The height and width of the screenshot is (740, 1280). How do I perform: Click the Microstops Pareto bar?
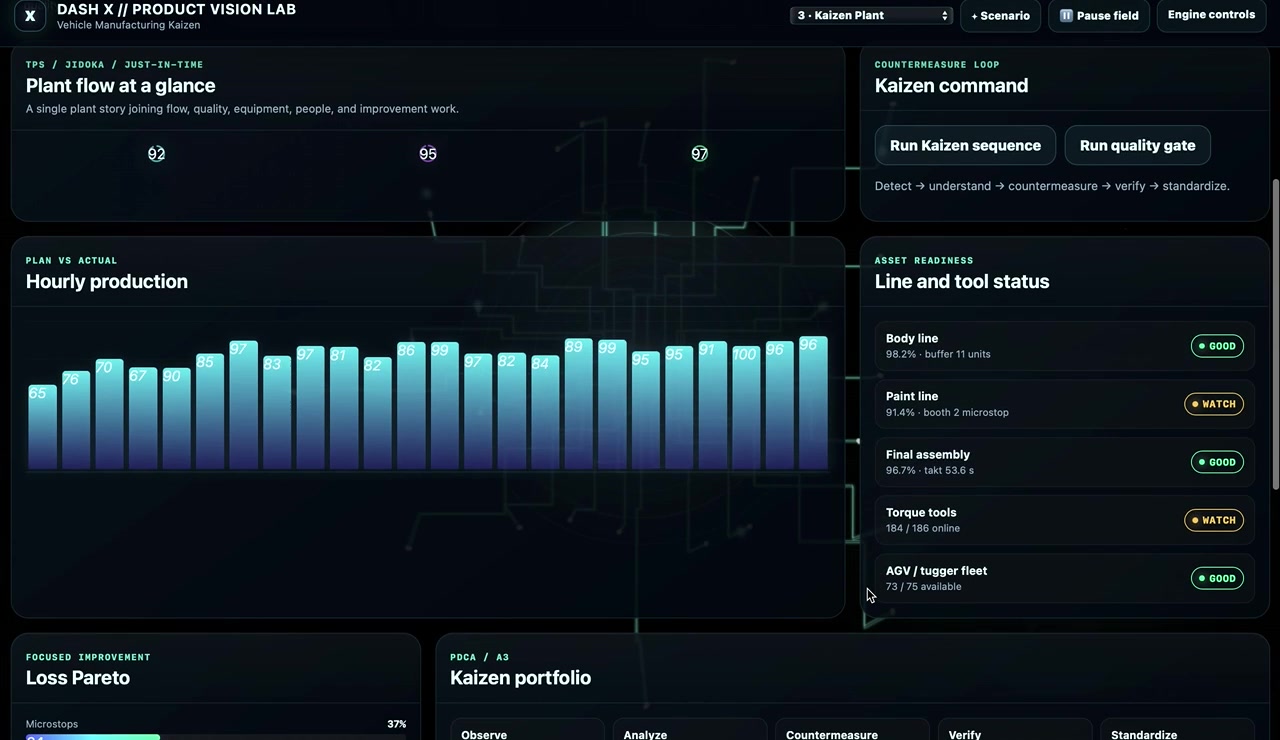tap(93, 737)
